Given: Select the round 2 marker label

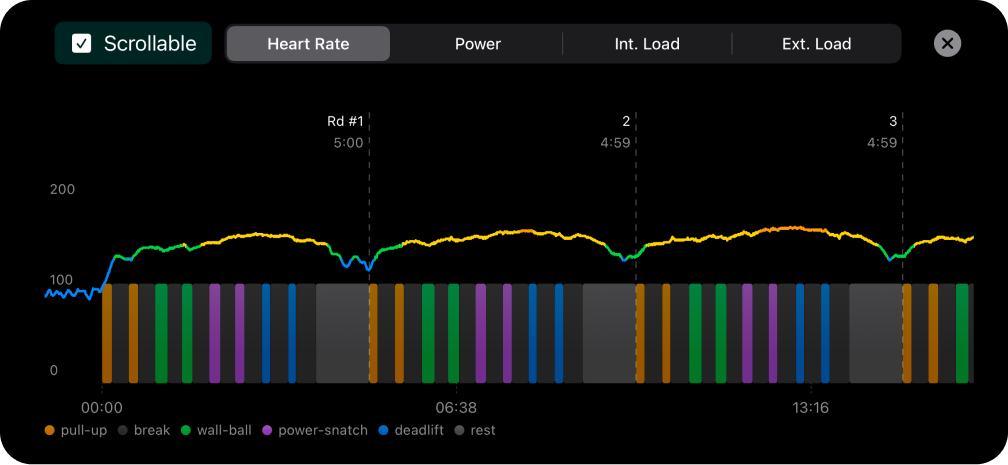Looking at the screenshot, I should tap(626, 122).
